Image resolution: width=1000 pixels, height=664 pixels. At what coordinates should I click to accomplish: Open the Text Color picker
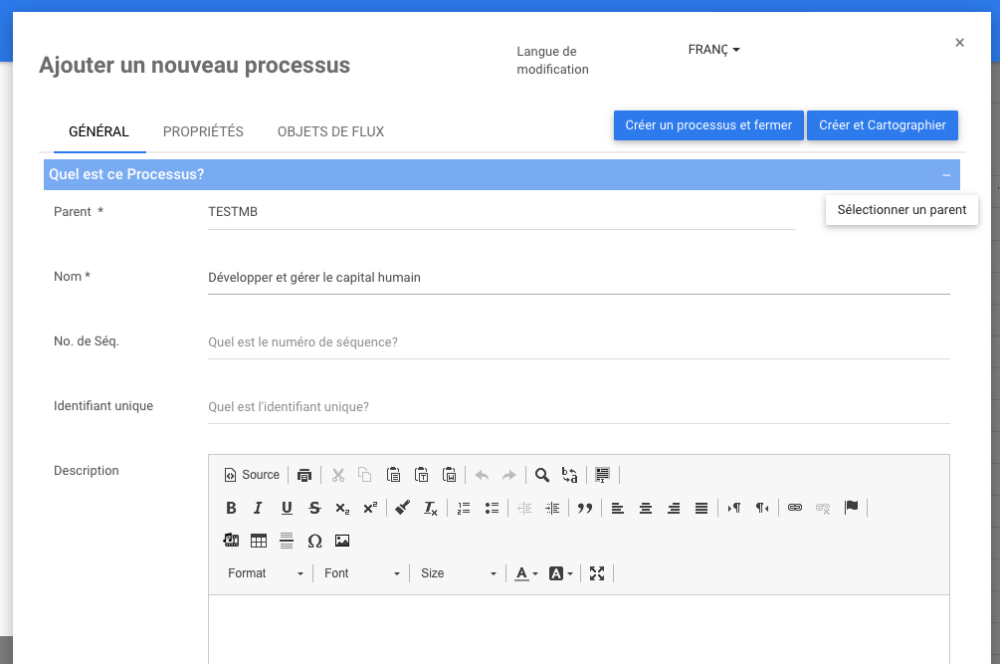(x=526, y=573)
